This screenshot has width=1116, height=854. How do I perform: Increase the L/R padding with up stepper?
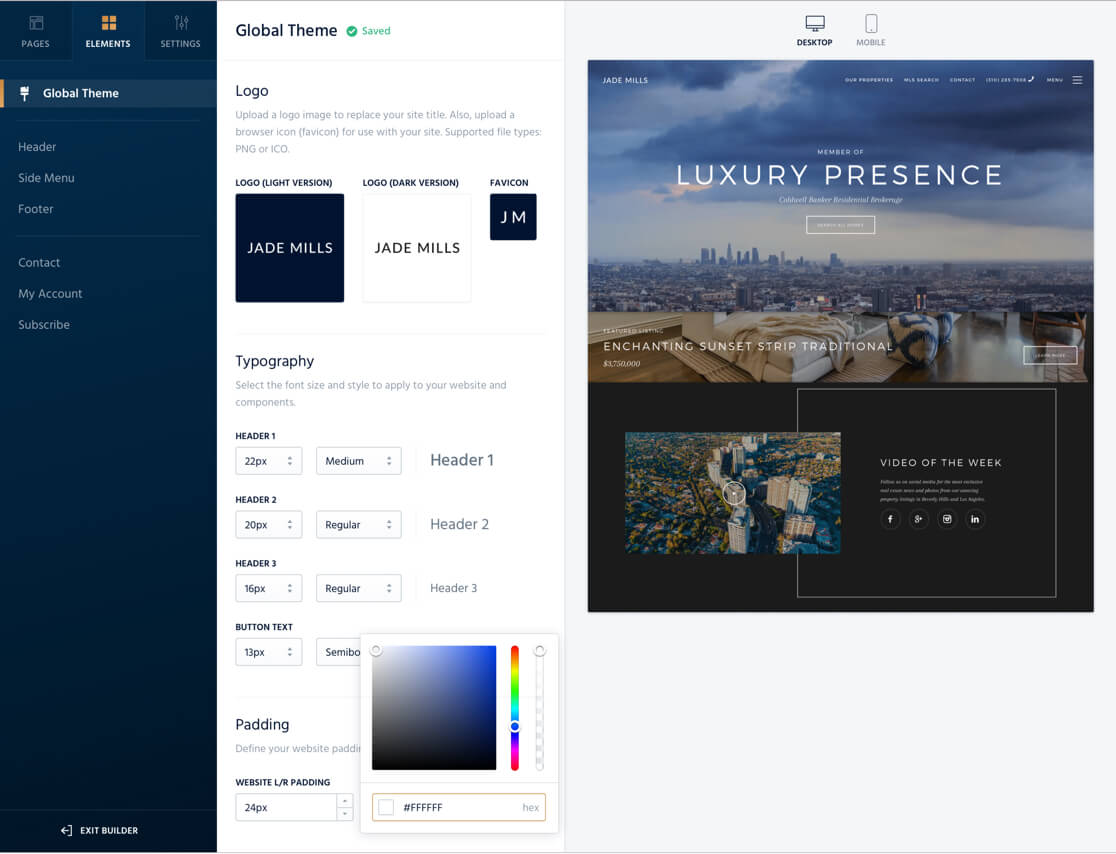point(345,801)
